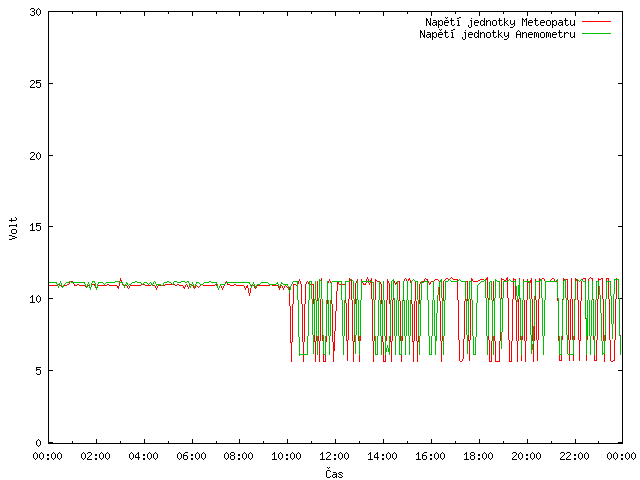Click the y-axis value 25

tap(36, 84)
